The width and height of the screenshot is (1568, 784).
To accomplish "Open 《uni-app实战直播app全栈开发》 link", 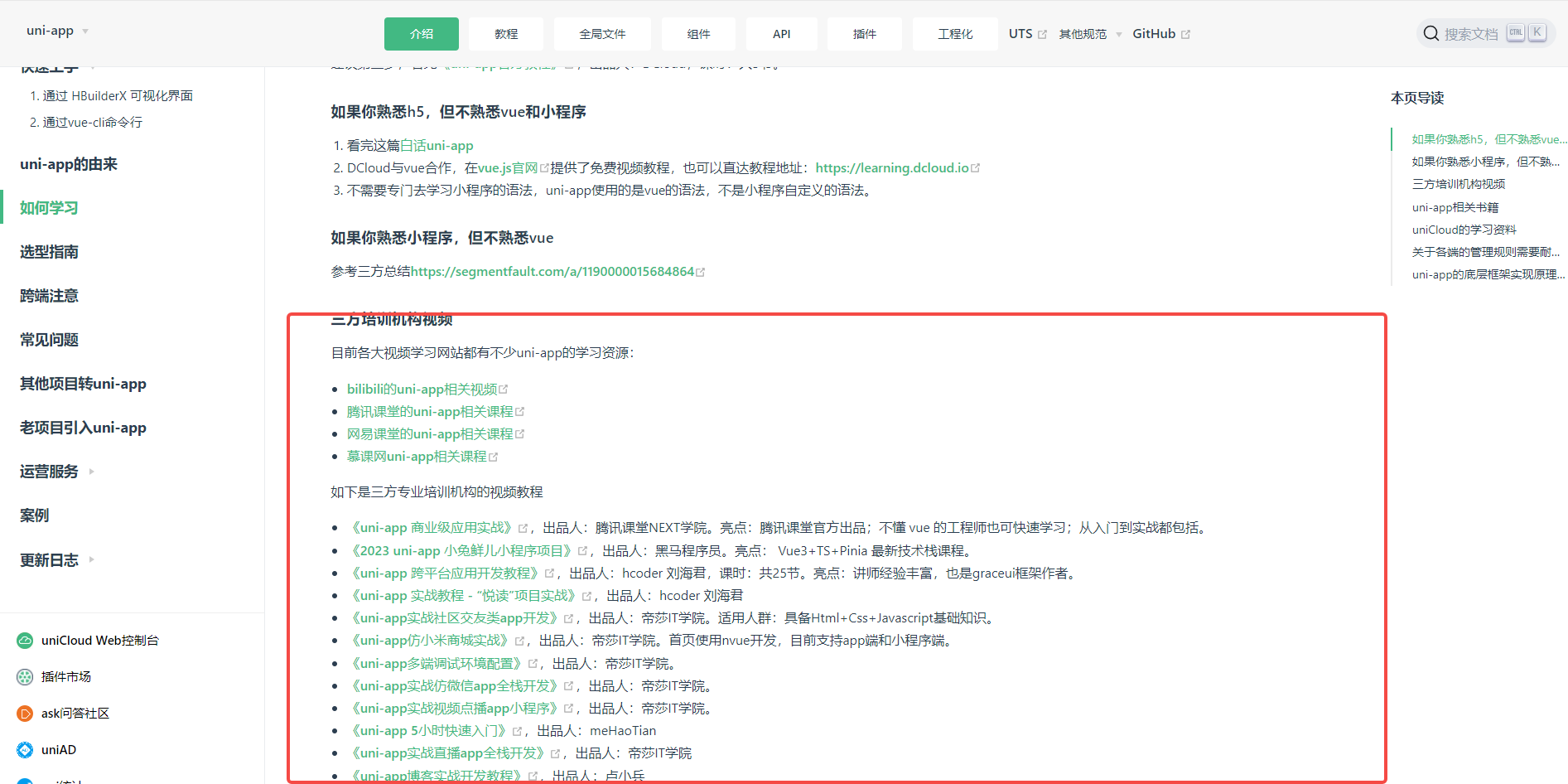I will 448,753.
